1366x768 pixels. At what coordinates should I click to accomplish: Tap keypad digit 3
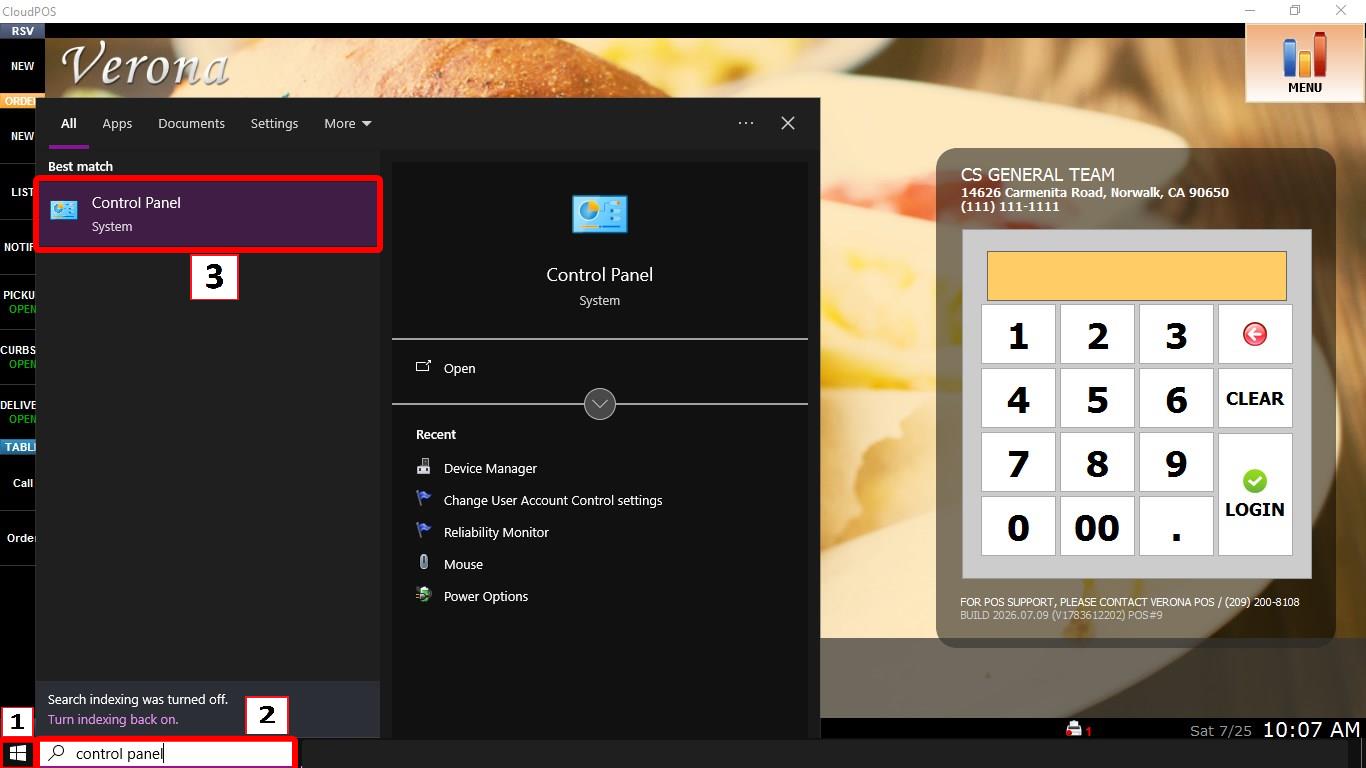coord(1176,334)
